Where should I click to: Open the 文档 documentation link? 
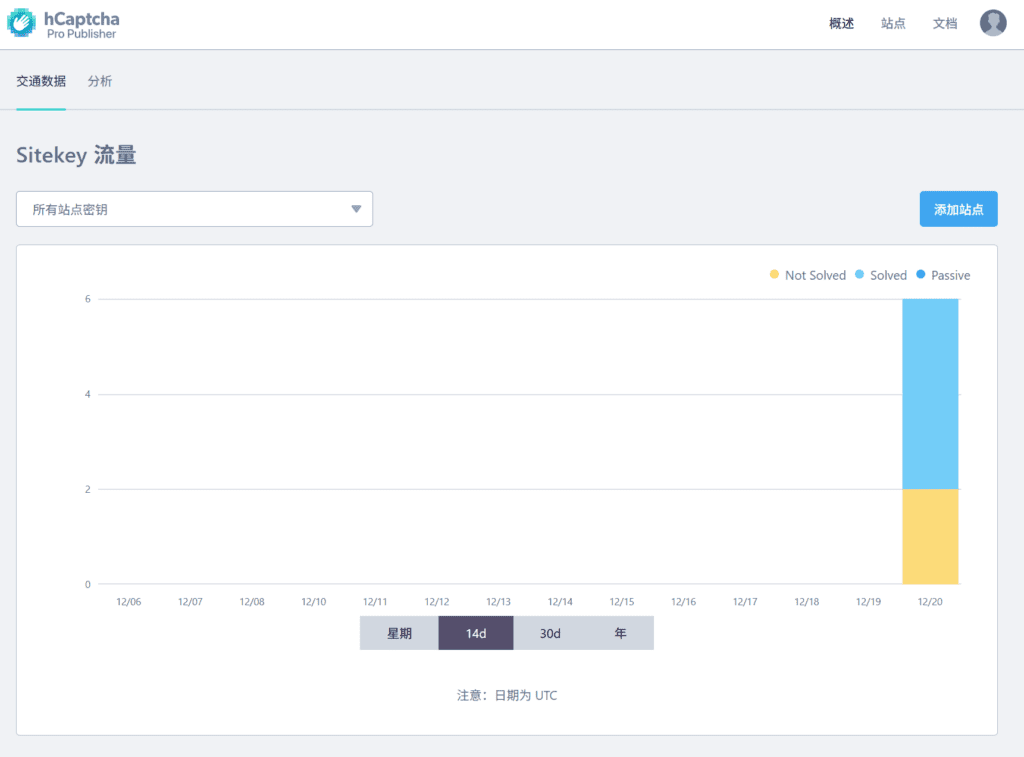(945, 23)
